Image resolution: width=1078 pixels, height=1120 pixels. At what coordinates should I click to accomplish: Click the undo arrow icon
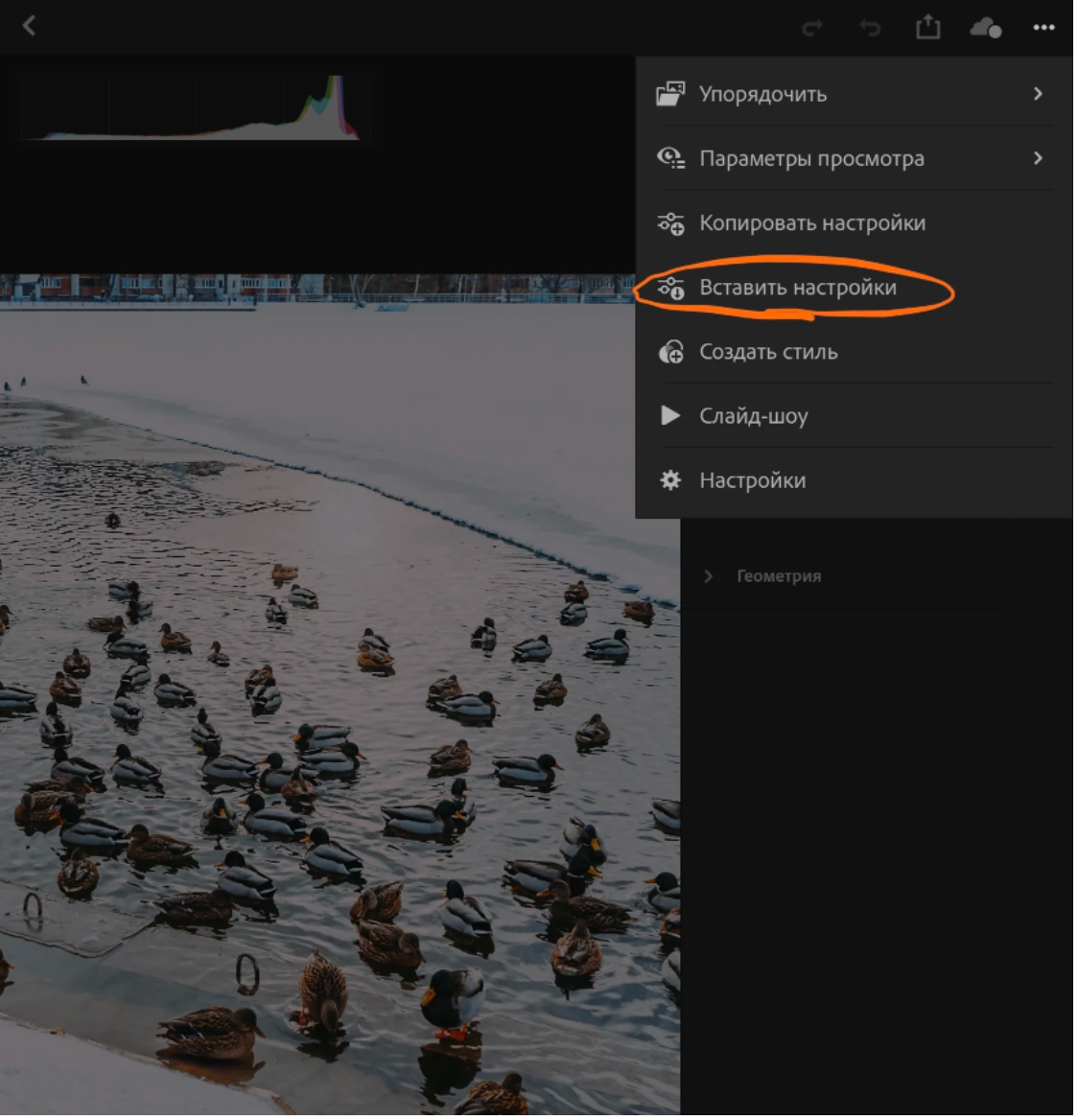tap(870, 29)
